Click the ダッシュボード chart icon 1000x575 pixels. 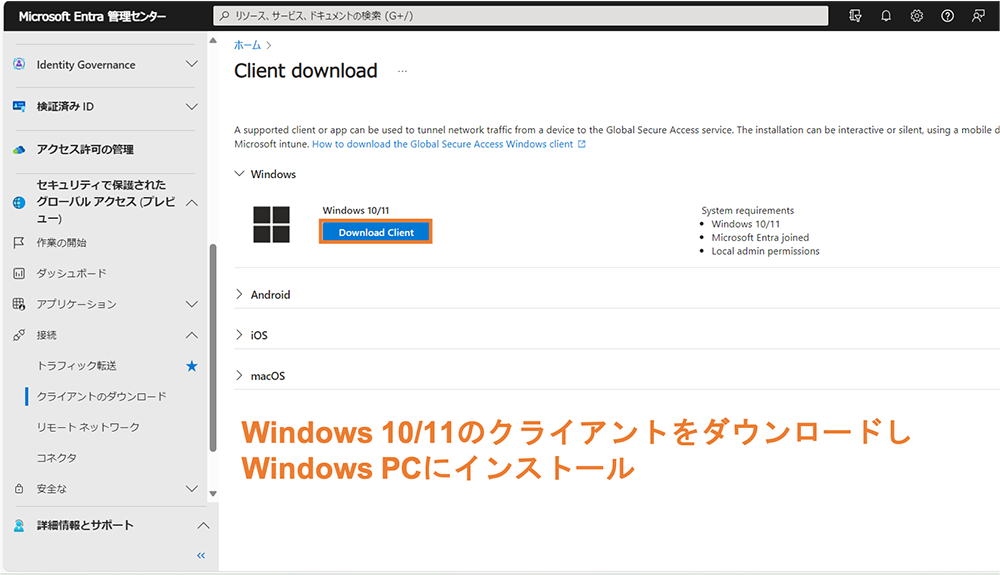[19, 273]
